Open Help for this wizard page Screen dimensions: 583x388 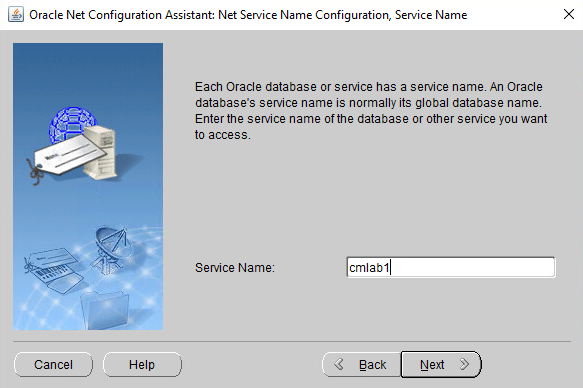(142, 365)
